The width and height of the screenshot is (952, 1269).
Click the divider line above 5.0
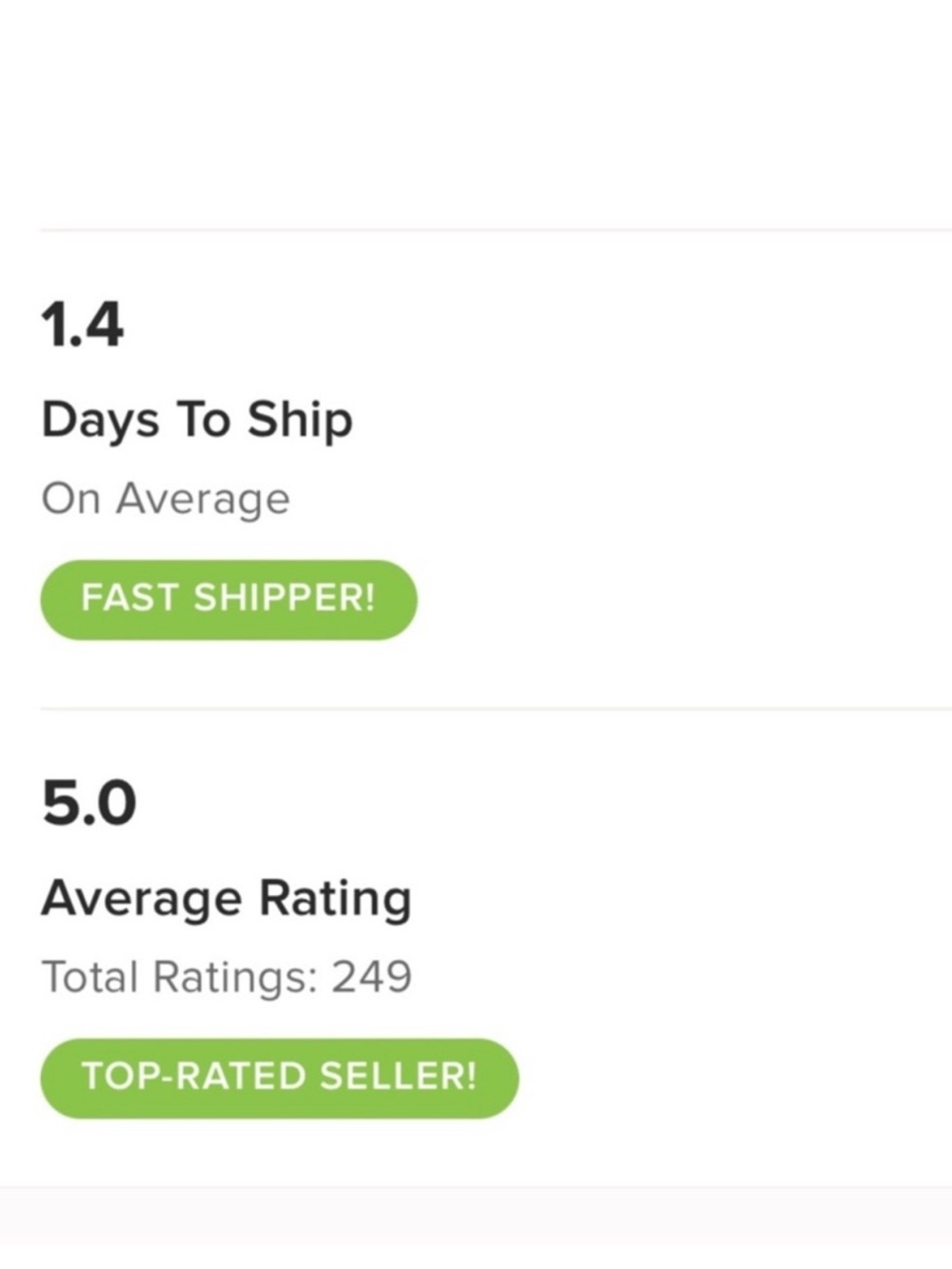pos(496,708)
